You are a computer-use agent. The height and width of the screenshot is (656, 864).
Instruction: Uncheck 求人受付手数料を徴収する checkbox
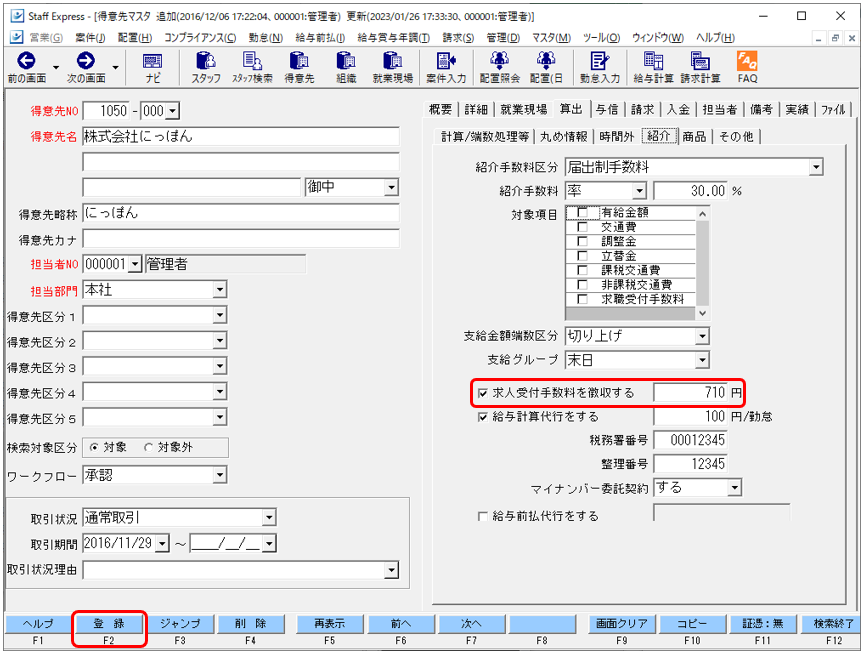point(483,393)
